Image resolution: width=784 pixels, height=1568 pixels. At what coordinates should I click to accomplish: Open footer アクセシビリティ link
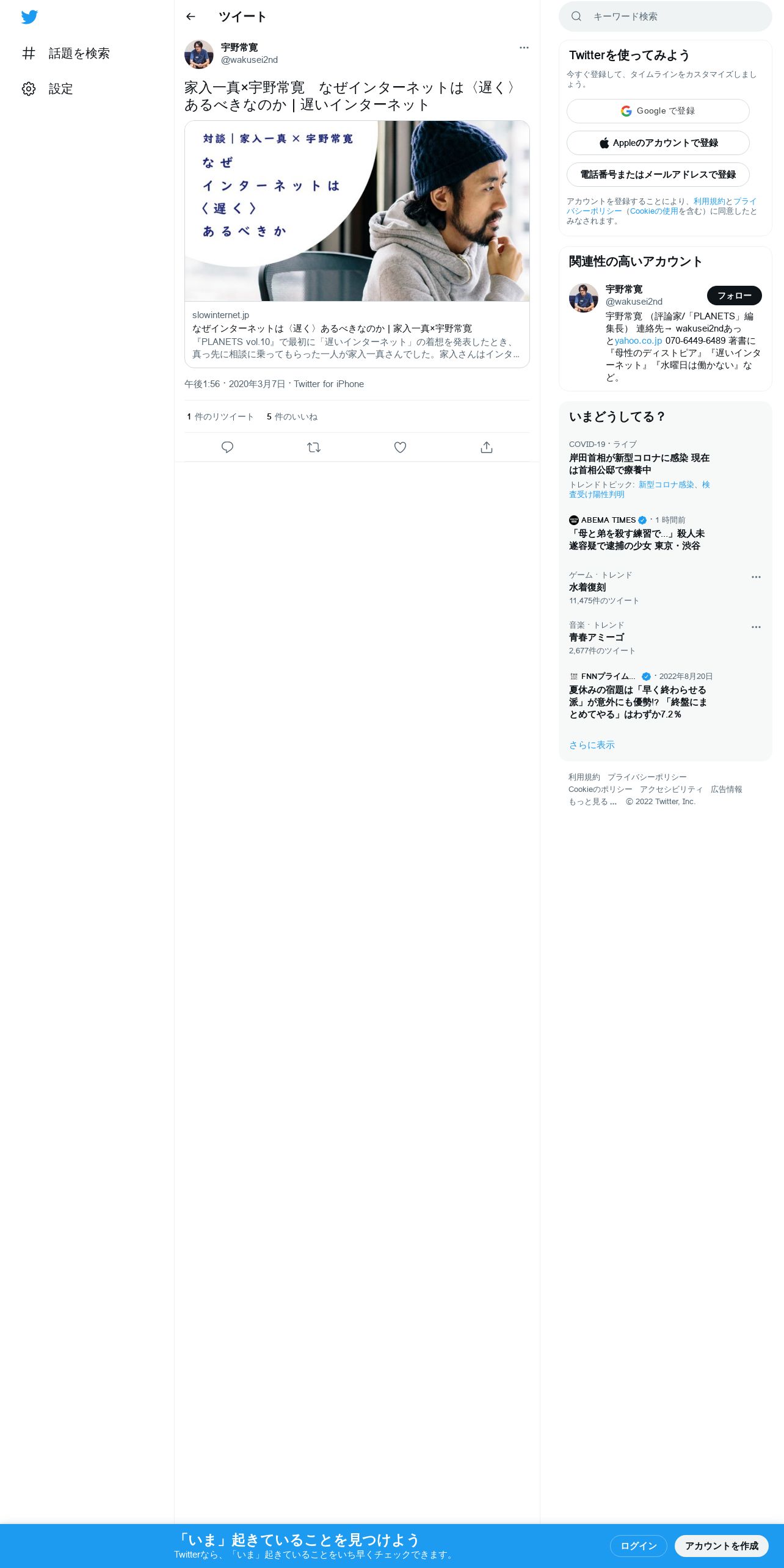click(672, 789)
